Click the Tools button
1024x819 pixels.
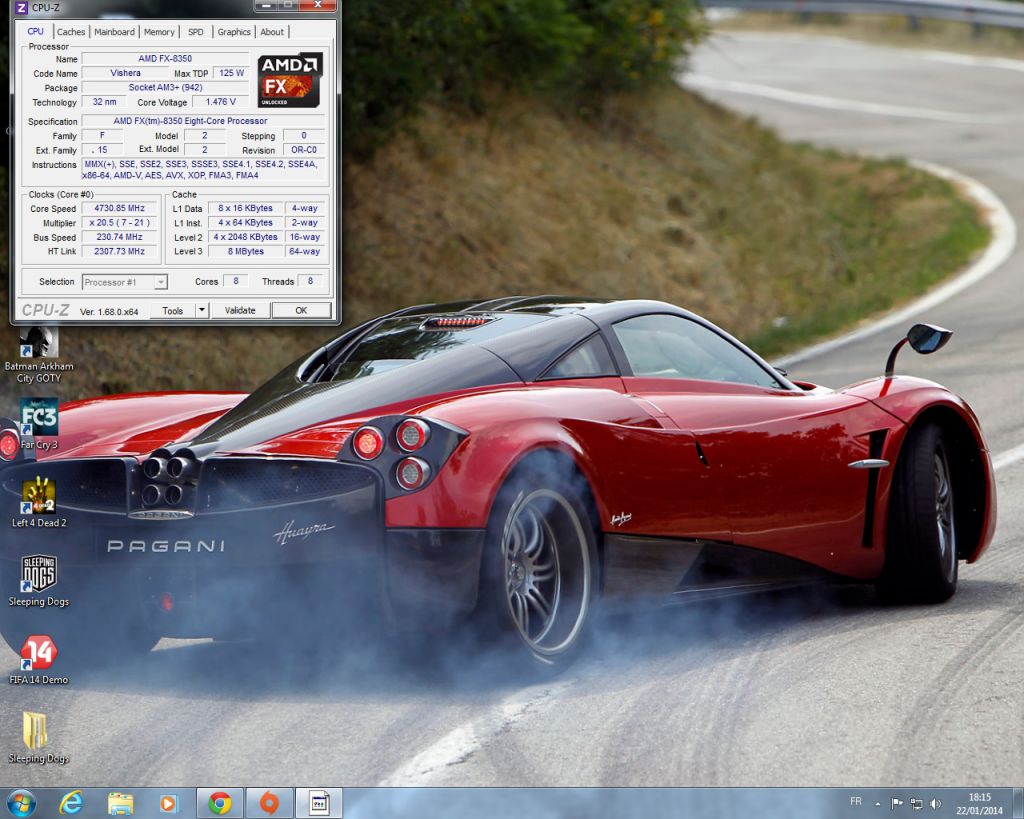(172, 310)
